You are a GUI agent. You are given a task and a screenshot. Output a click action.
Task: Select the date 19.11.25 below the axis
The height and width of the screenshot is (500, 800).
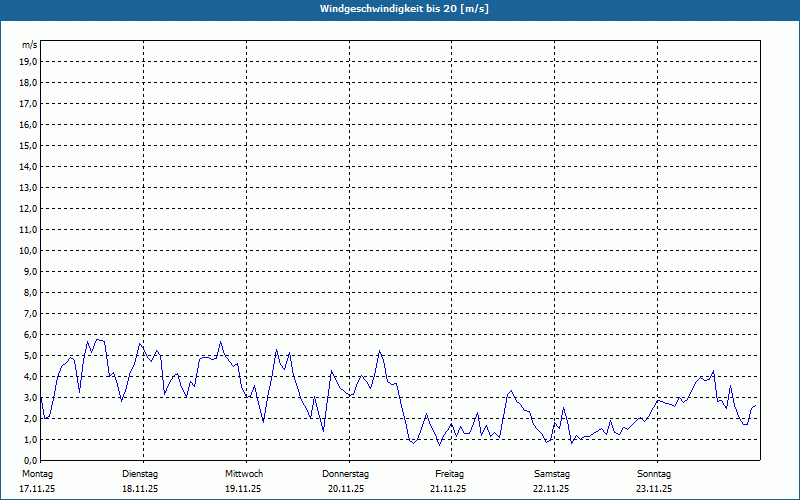click(x=244, y=489)
